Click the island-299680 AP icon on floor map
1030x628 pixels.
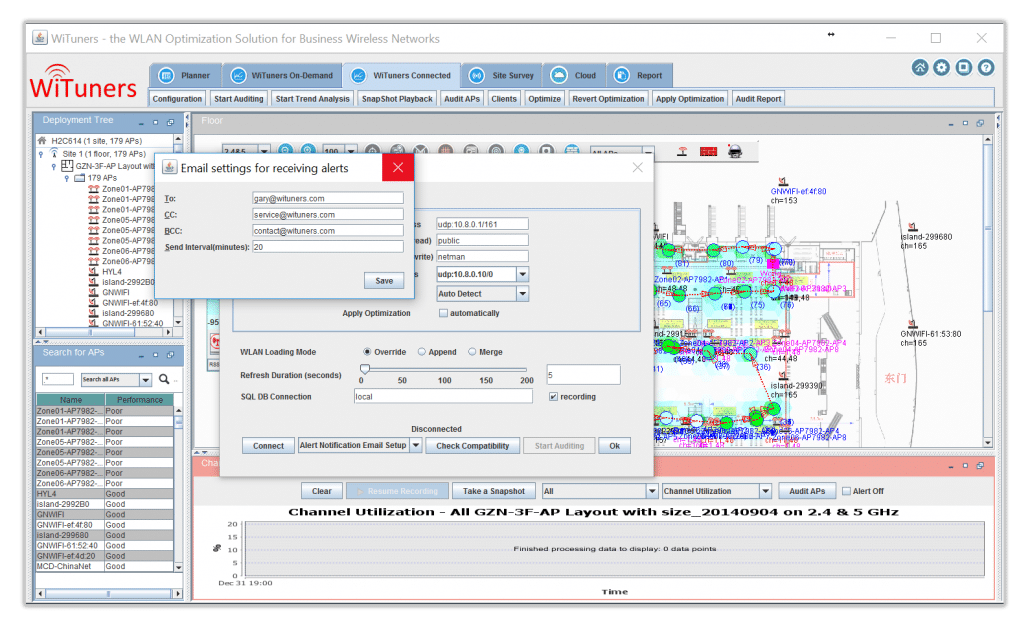912,227
